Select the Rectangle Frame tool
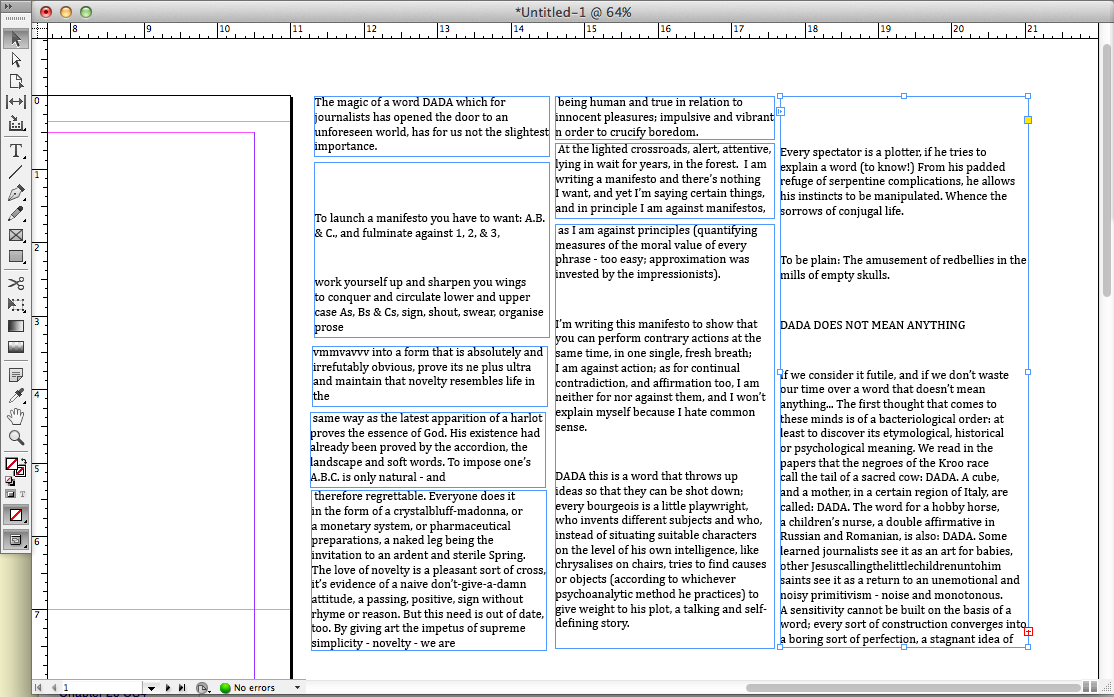1114x697 pixels. click(x=16, y=235)
